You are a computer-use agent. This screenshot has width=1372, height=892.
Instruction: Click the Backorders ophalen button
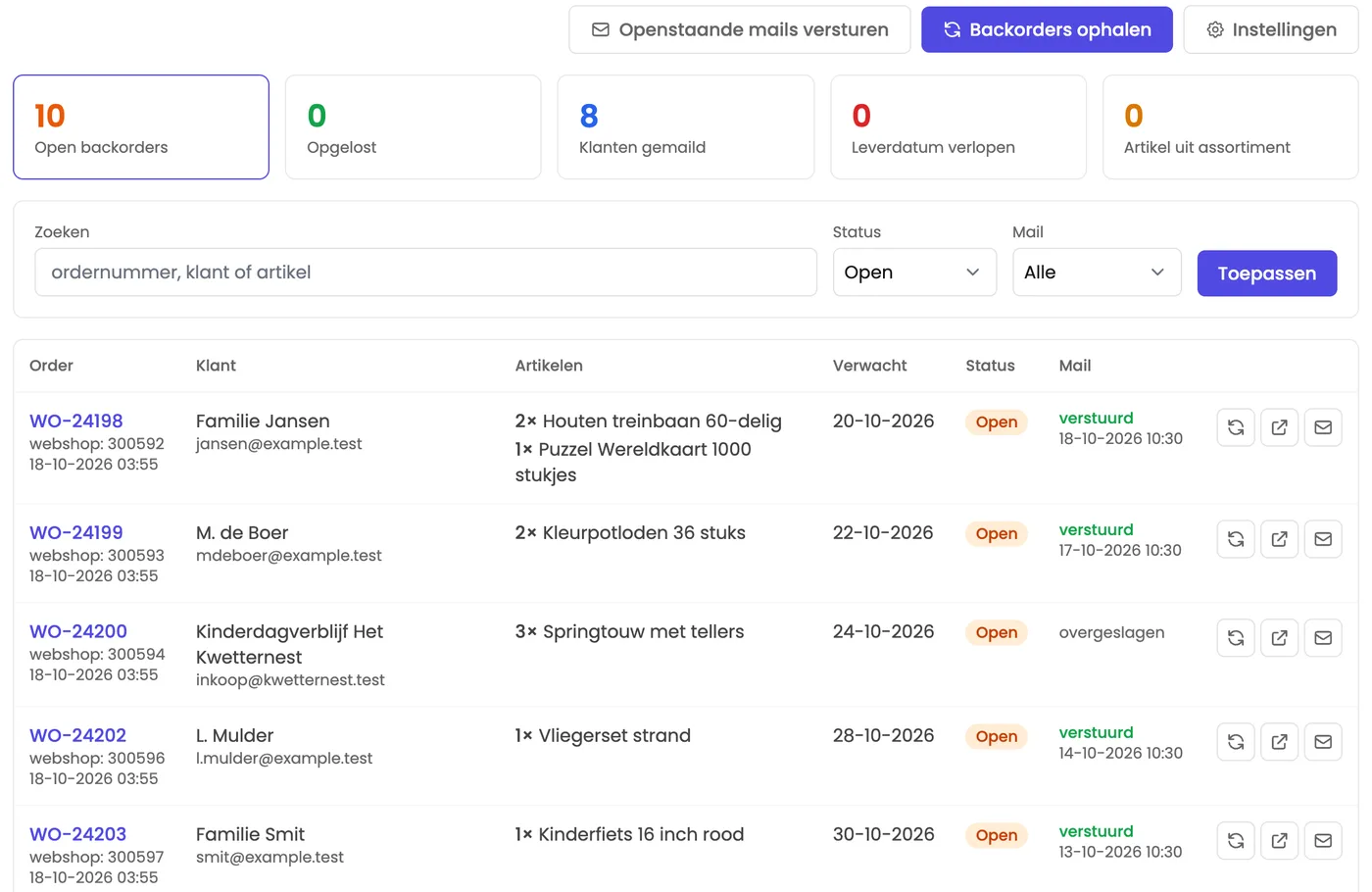point(1047,29)
